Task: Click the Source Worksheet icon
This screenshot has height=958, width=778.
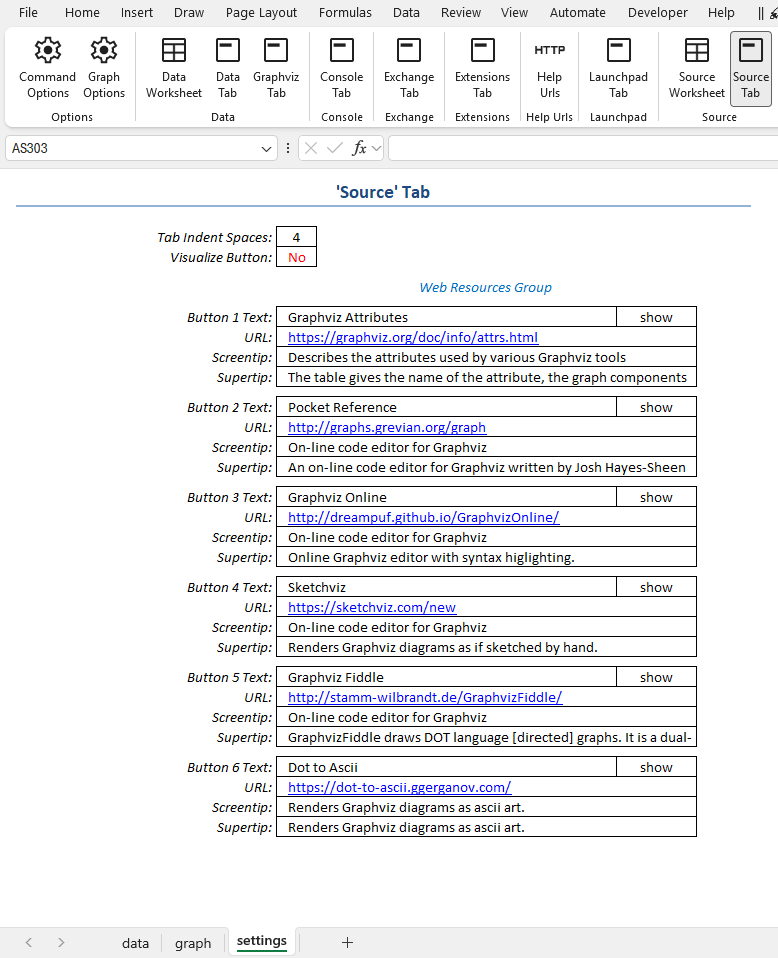Action: [x=697, y=50]
